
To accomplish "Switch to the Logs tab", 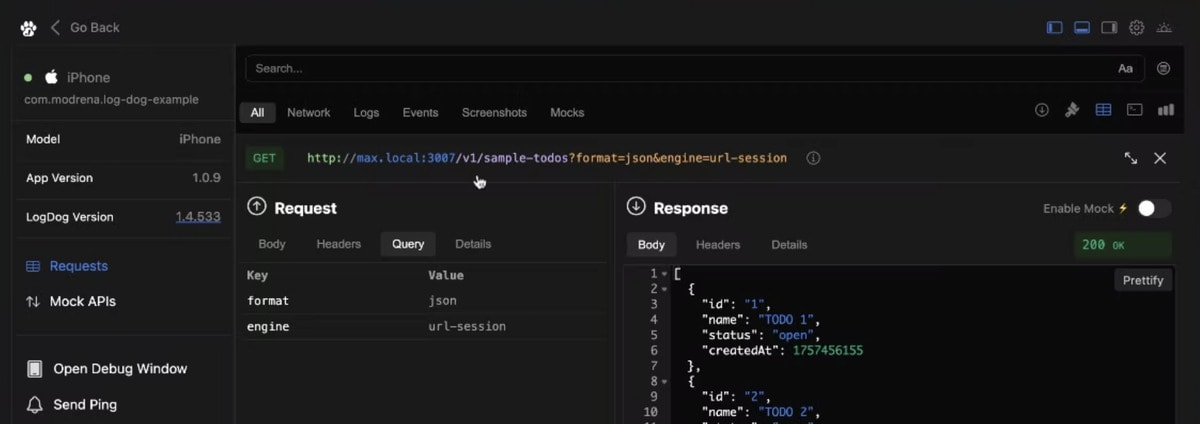I will tap(366, 112).
